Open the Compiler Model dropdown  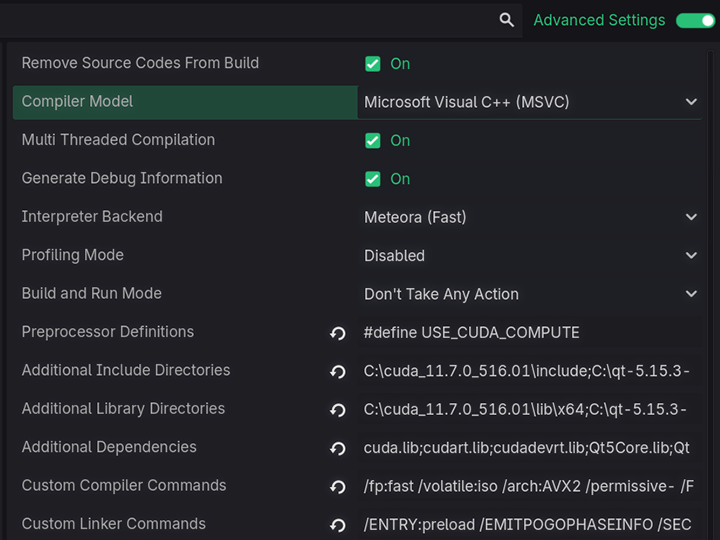[530, 102]
